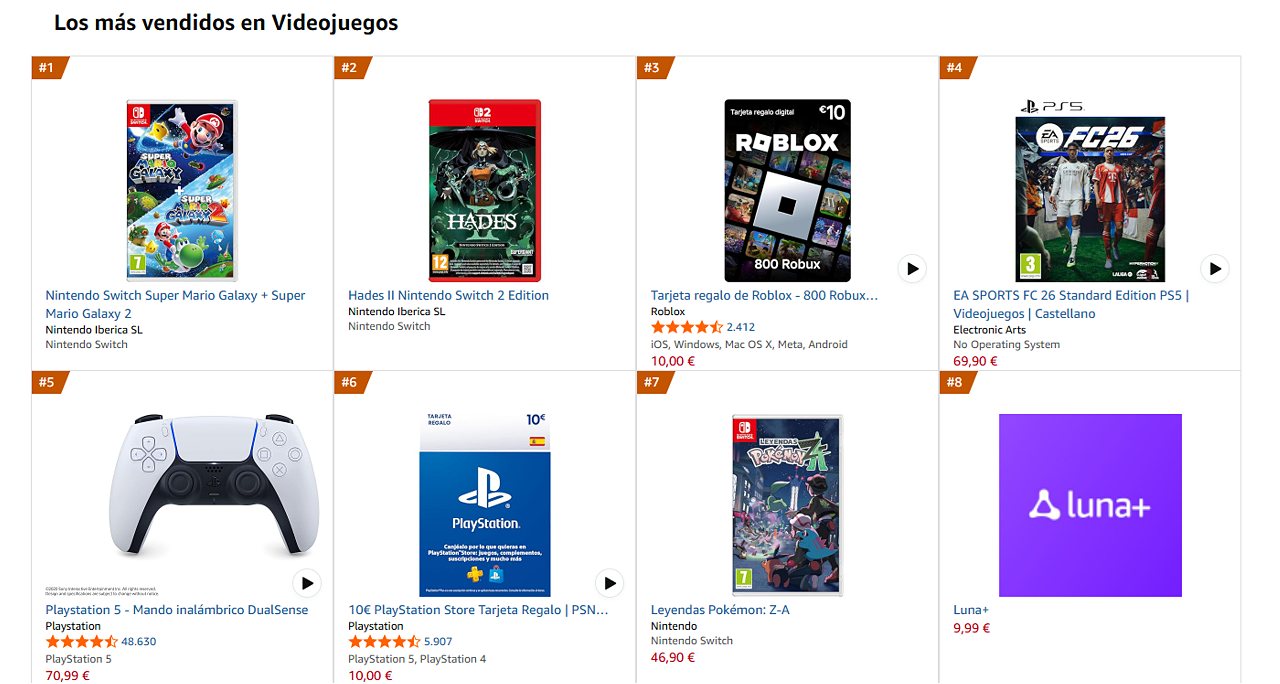This screenshot has height=684, width=1280.
Task: Open Super Mario Galaxy cover image
Action: [x=181, y=190]
